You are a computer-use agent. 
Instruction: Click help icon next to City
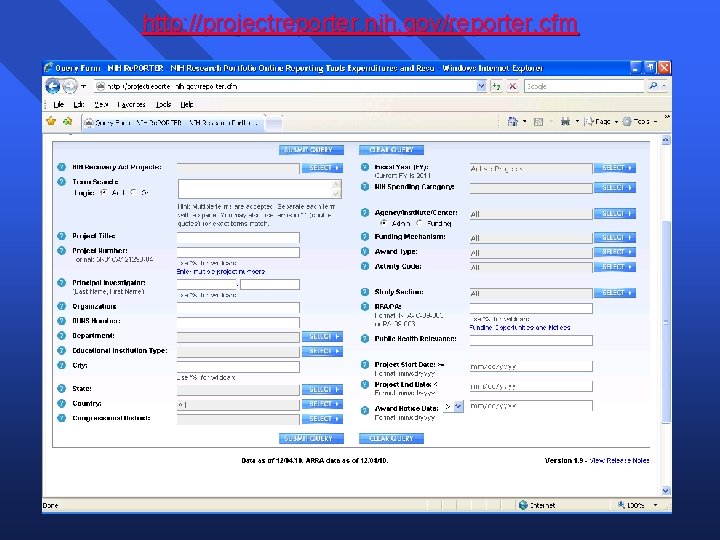(x=62, y=366)
